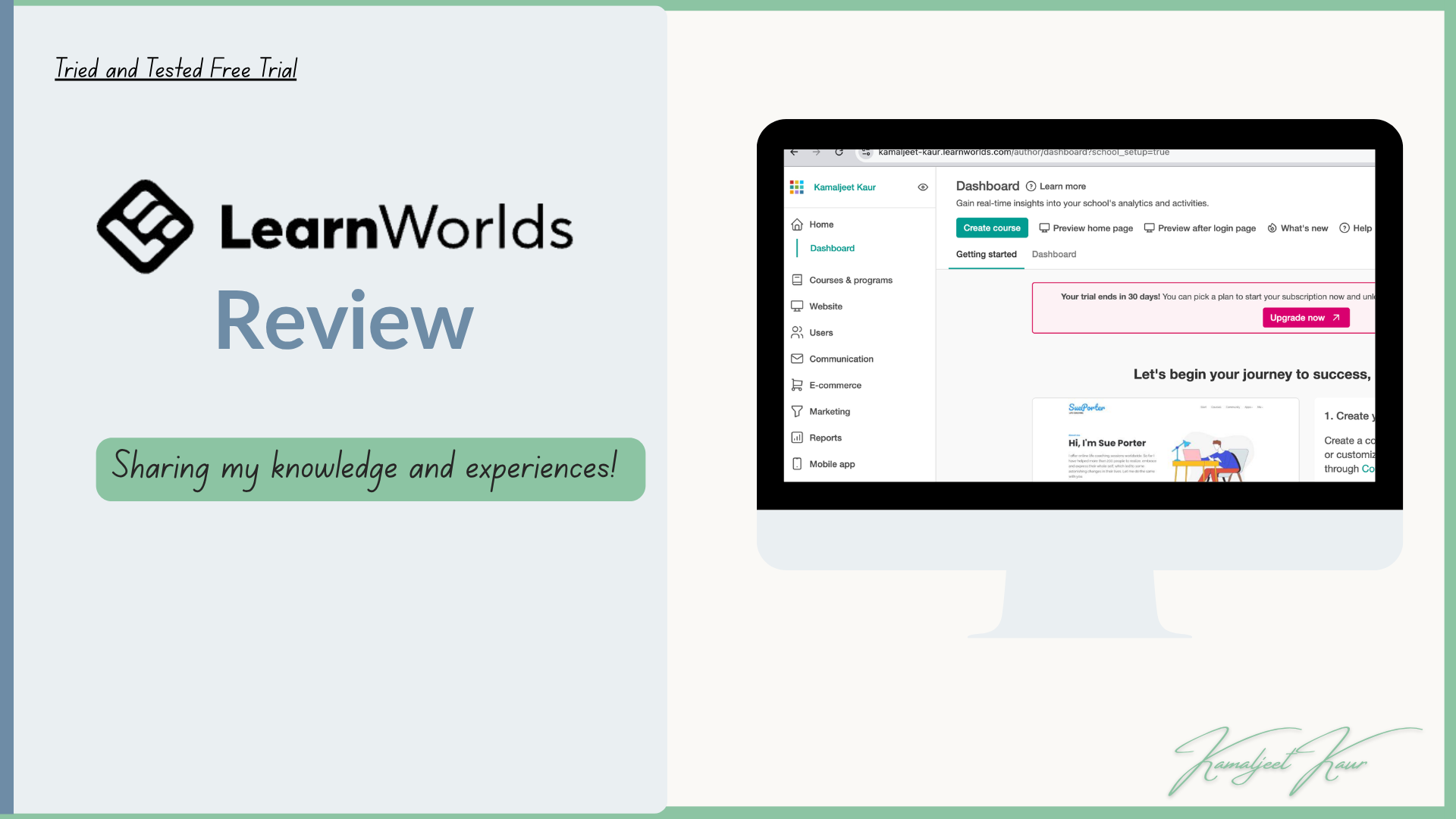Click the Create course button
The height and width of the screenshot is (819, 1456).
point(992,228)
